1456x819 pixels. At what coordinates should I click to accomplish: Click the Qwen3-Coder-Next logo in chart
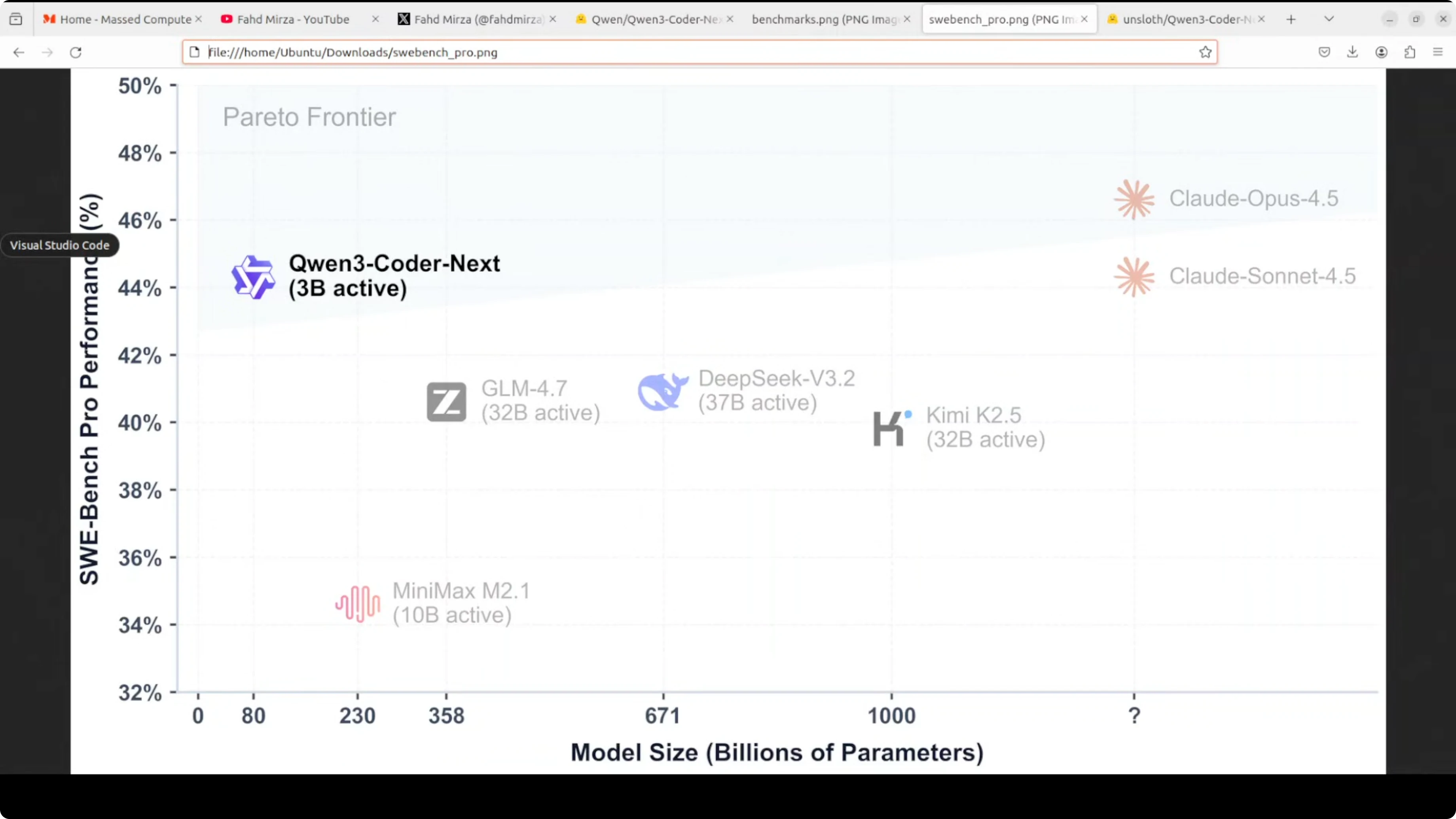pyautogui.click(x=253, y=277)
